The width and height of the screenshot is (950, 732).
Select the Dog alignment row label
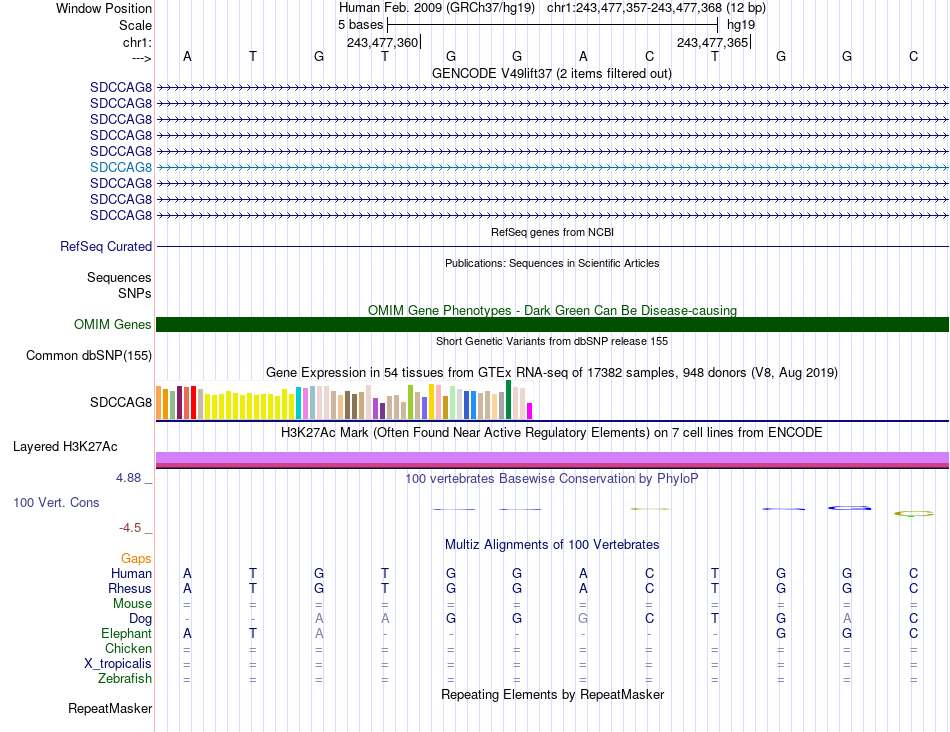[140, 619]
